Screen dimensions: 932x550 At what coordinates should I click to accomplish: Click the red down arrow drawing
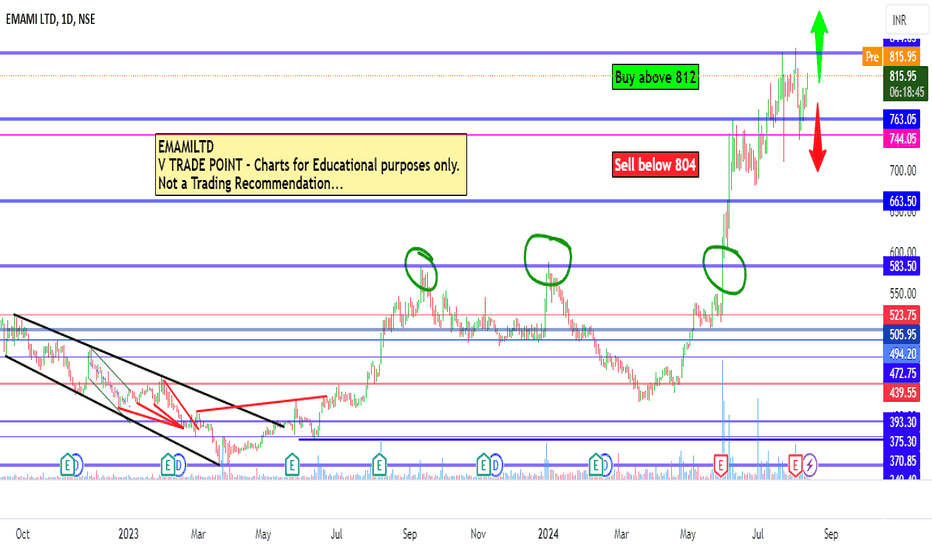click(817, 137)
